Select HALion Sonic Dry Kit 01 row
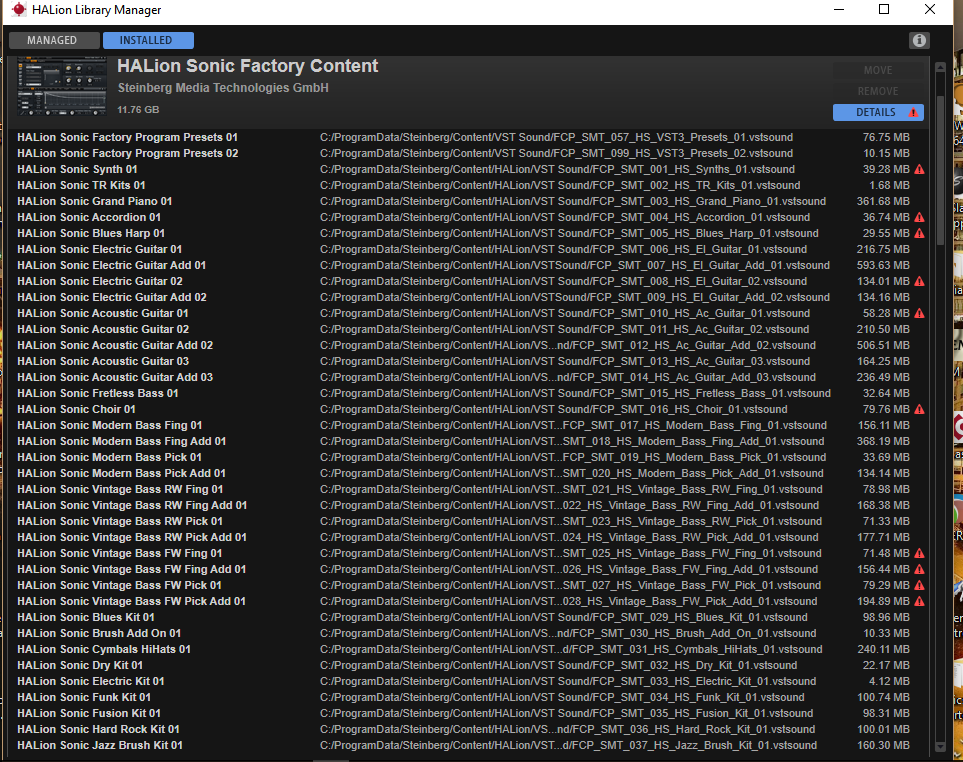 [469, 665]
